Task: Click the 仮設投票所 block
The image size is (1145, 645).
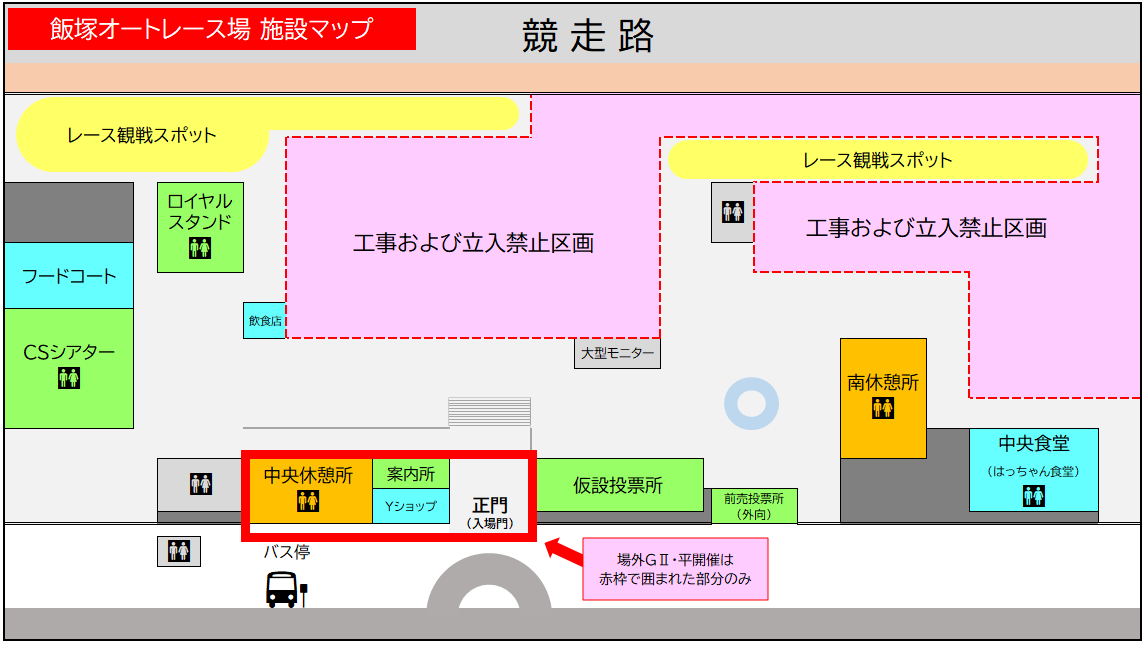Action: 619,485
